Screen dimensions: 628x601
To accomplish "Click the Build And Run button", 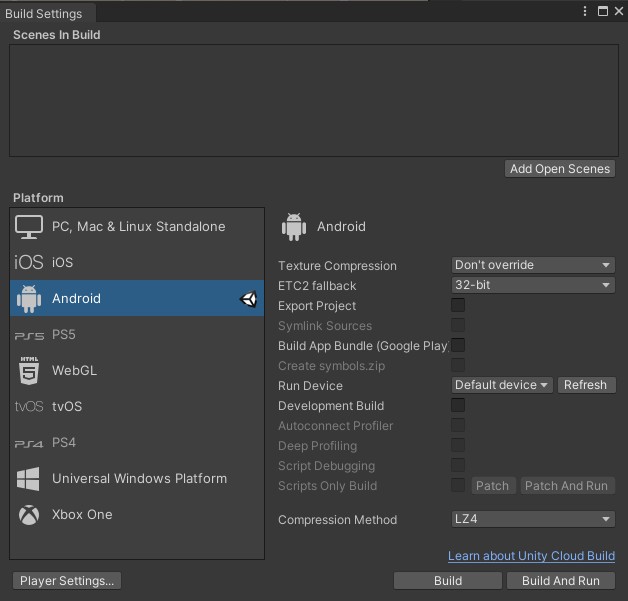I will tap(561, 581).
